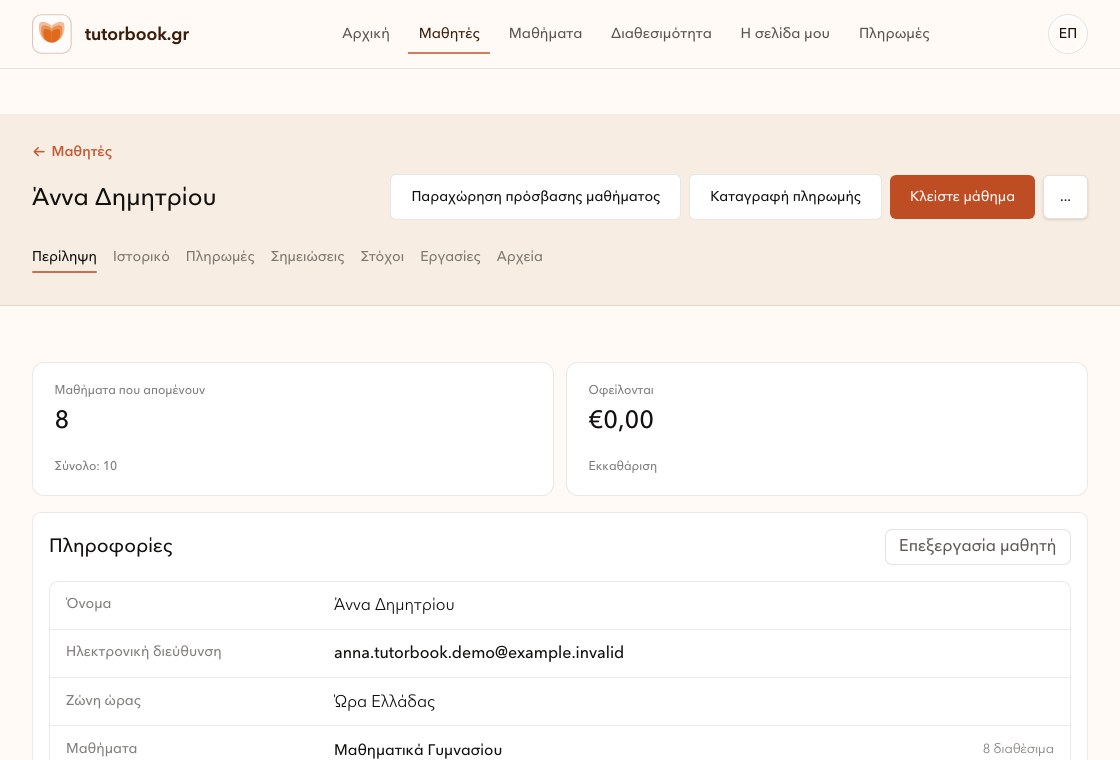Click Επεξεργασία μαθητή button
Viewport: 1120px width, 760px height.
click(x=977, y=546)
